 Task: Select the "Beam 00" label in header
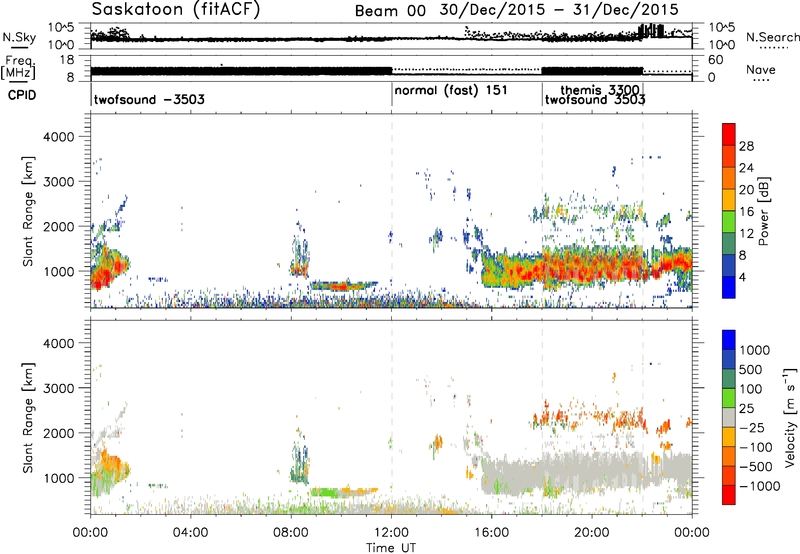point(390,11)
